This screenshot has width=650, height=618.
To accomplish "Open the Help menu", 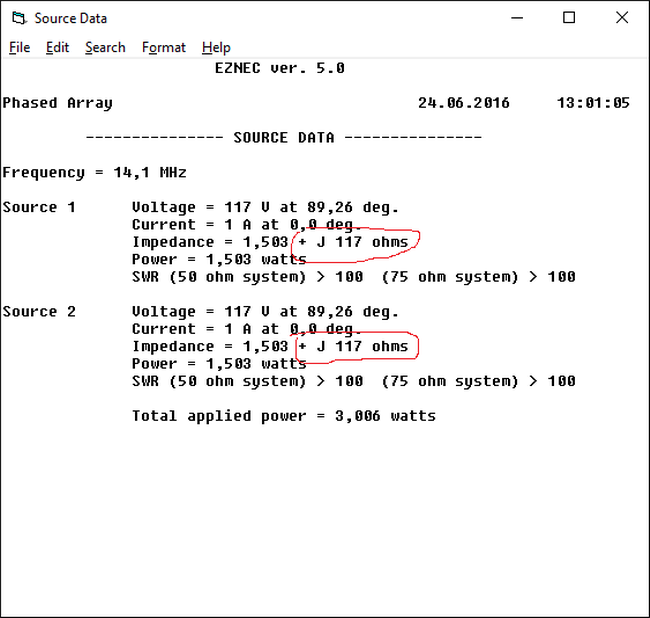I will (x=216, y=47).
